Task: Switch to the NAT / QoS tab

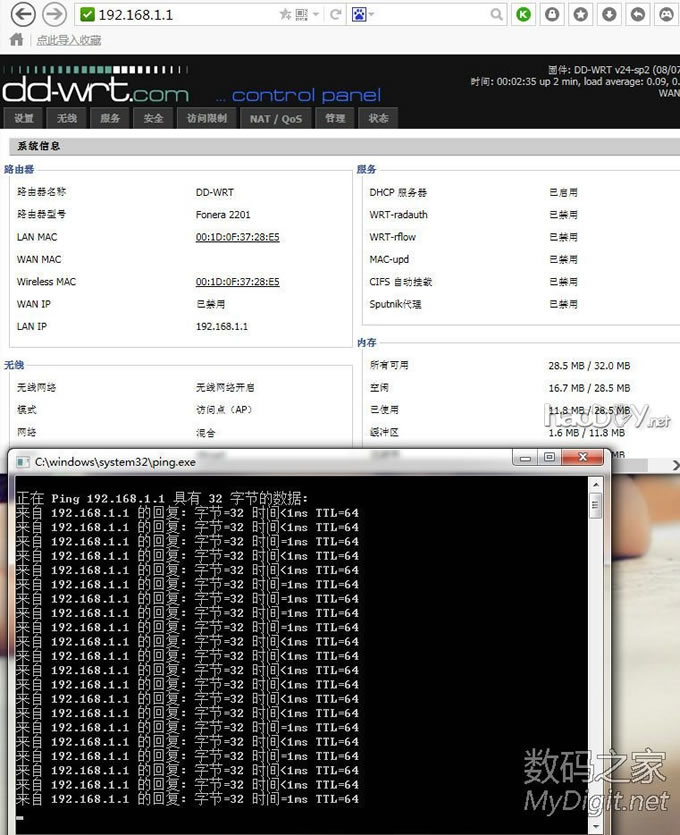Action: 275,118
